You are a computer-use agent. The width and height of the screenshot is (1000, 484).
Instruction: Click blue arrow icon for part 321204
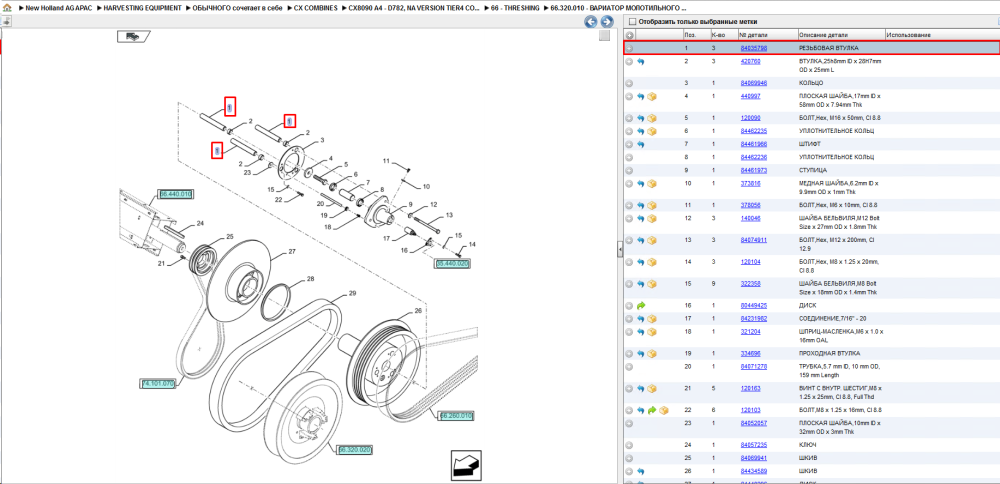641,332
